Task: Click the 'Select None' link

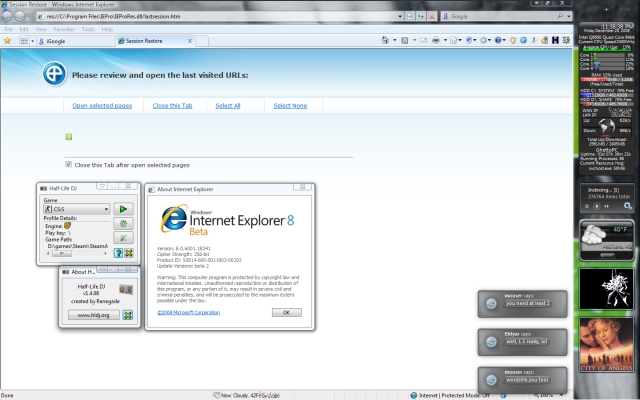Action: (x=290, y=105)
